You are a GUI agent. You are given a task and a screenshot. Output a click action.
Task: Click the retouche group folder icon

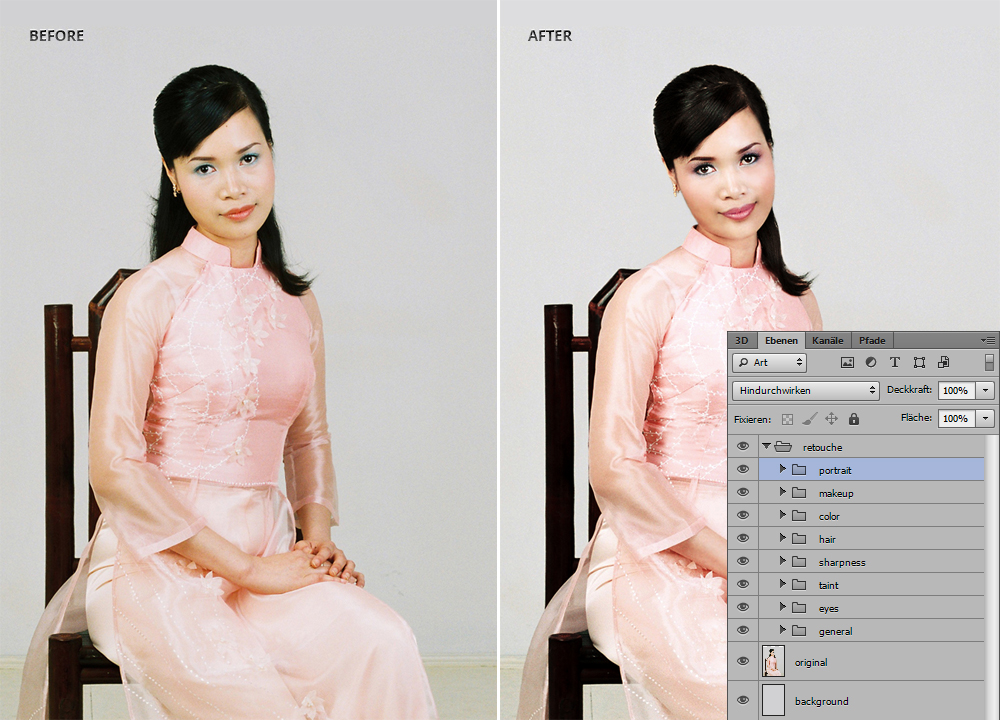pos(783,446)
